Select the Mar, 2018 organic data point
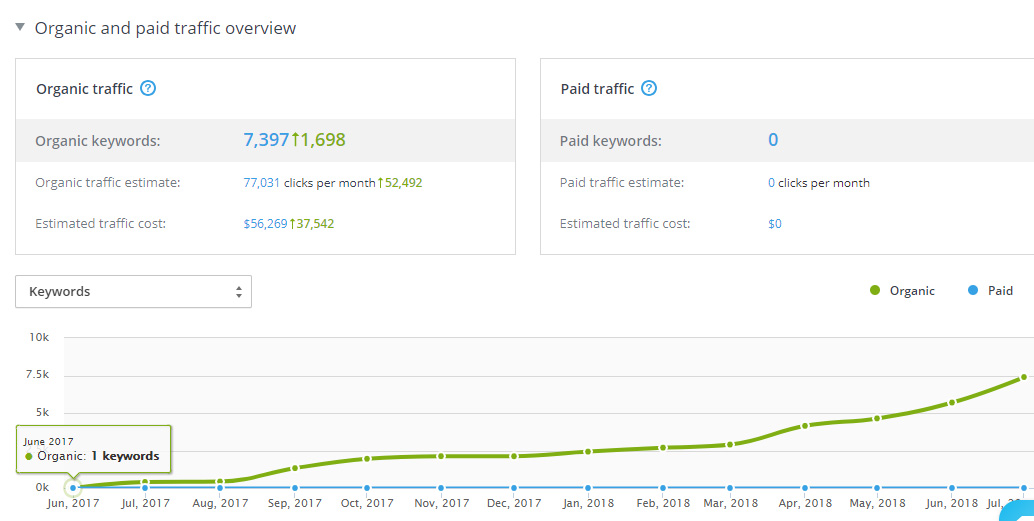The width and height of the screenshot is (1034, 521). point(730,444)
